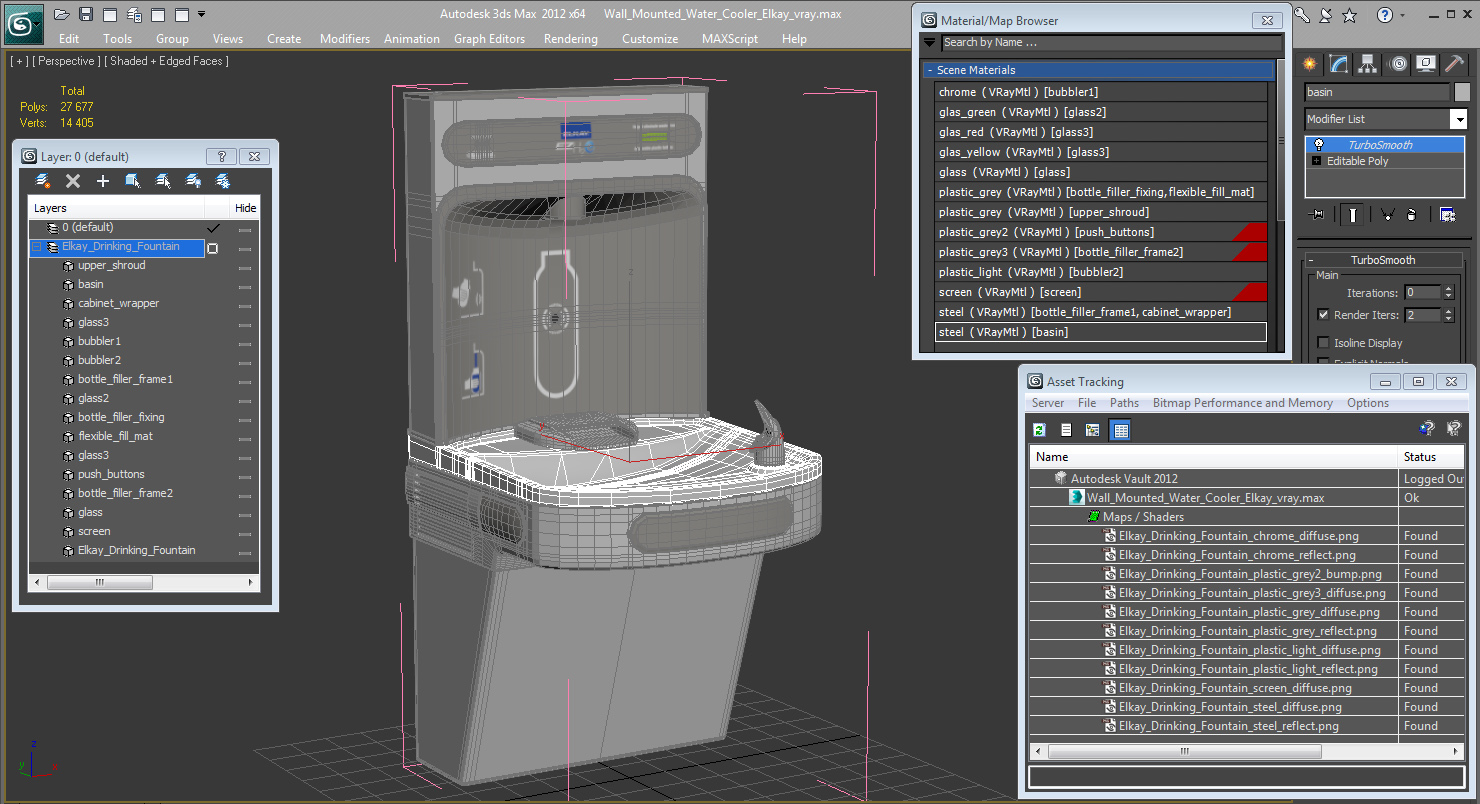This screenshot has height=804, width=1480.
Task: Toggle hide for upper_shroud layer row
Action: pyautogui.click(x=245, y=266)
